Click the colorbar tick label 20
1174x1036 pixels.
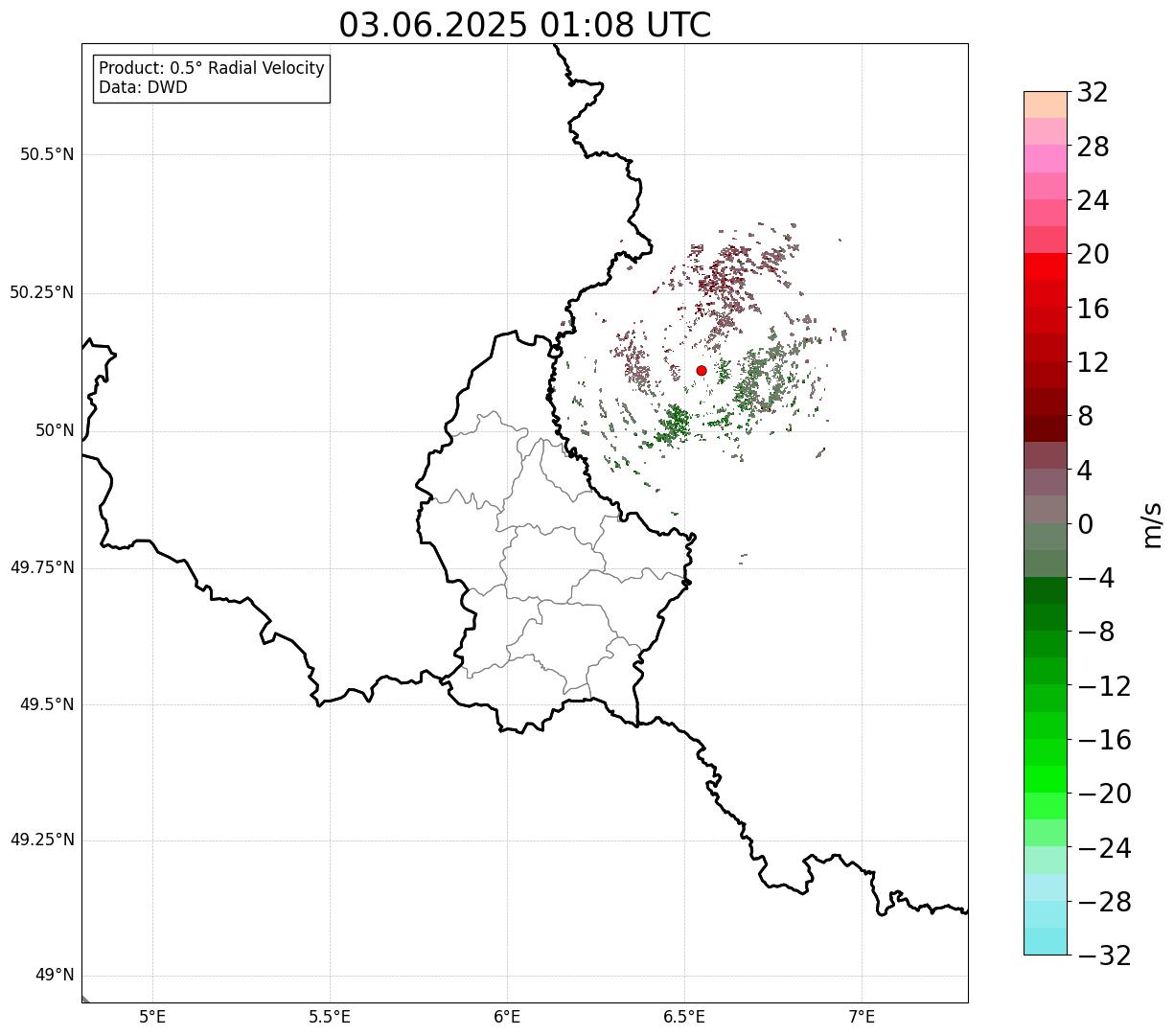[x=1093, y=255]
